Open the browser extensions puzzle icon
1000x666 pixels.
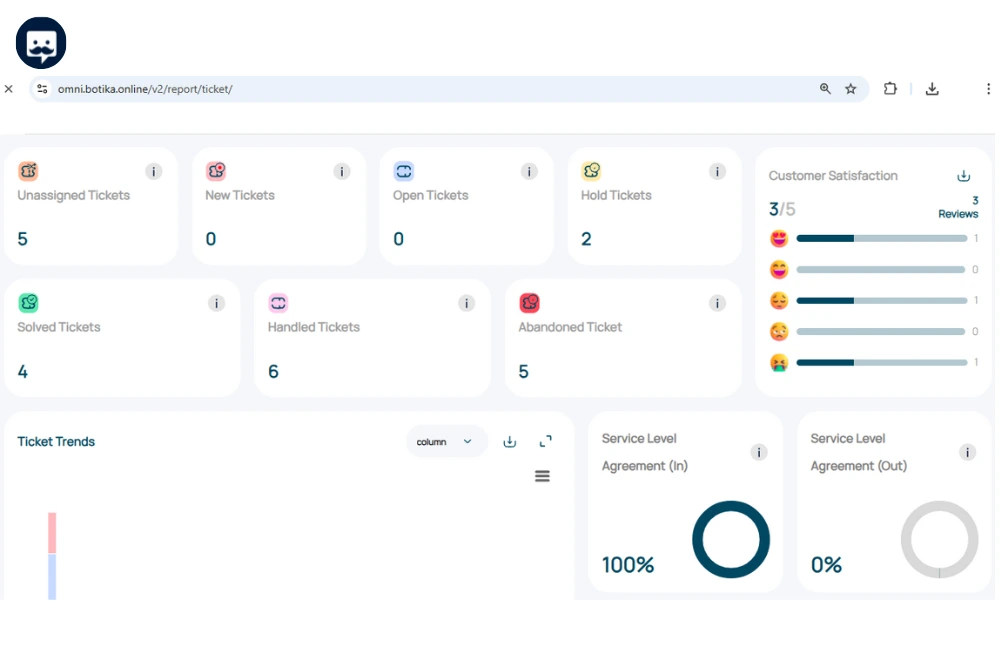890,89
